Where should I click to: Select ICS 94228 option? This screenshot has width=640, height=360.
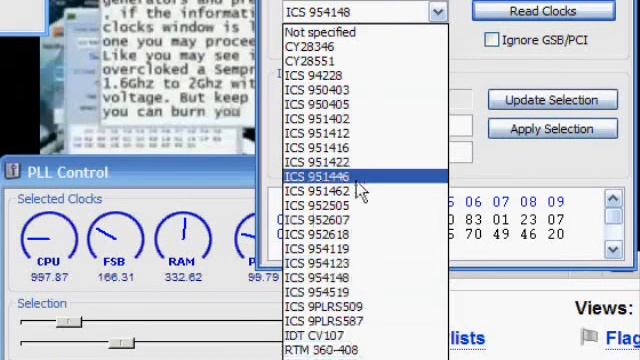click(x=365, y=76)
